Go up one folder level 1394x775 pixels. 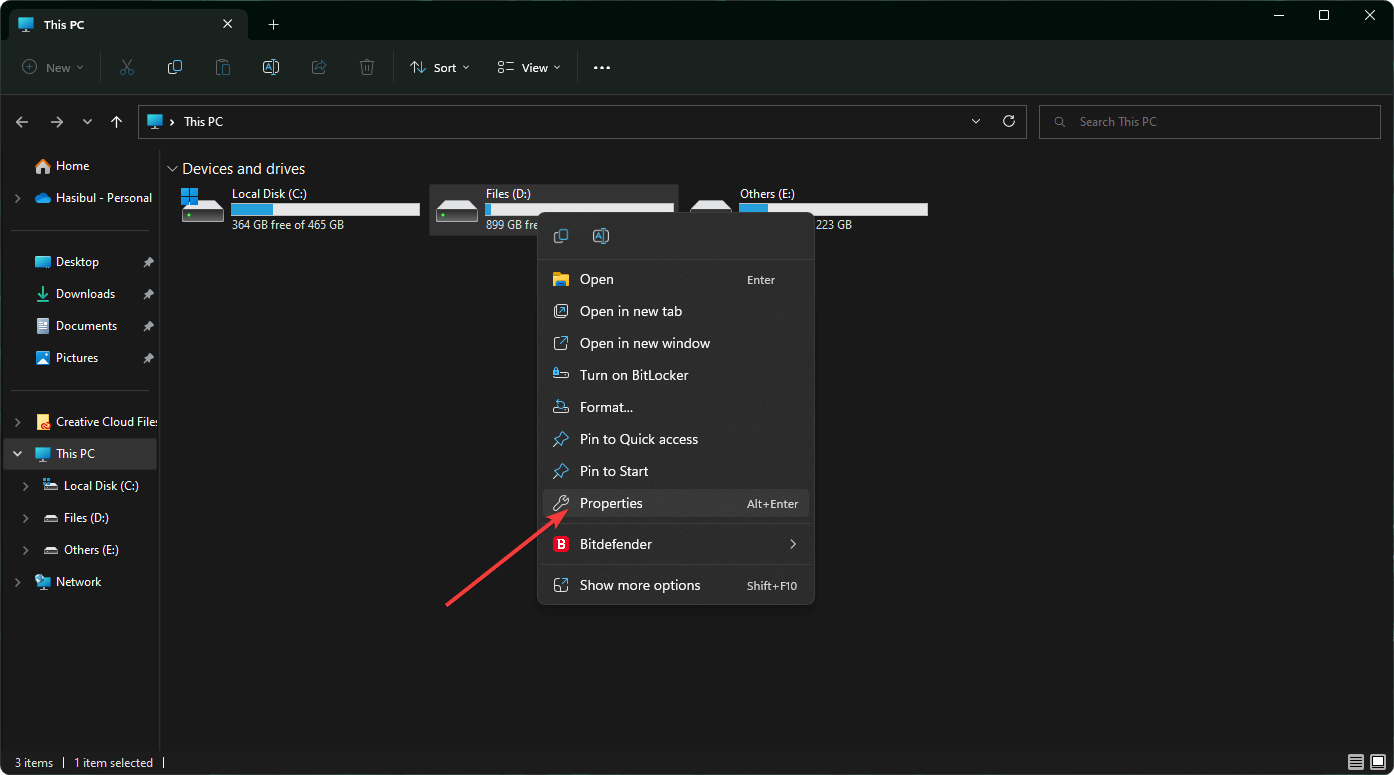[x=117, y=122]
